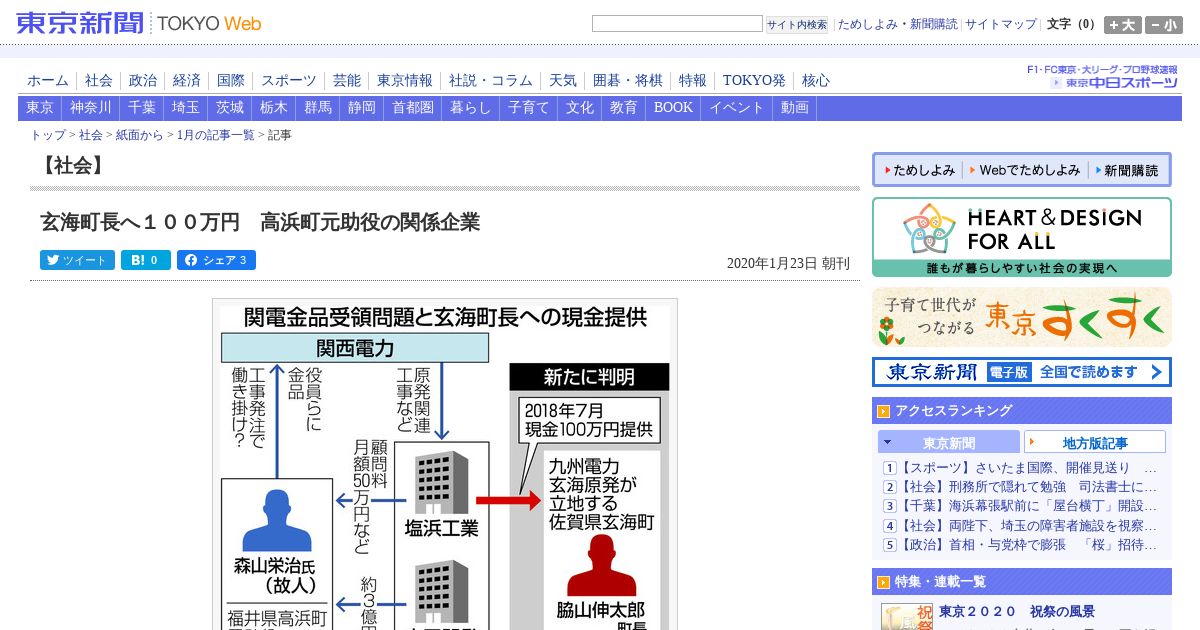Open 東京 in regional blue bar
Viewport: 1200px width, 630px height.
40,108
